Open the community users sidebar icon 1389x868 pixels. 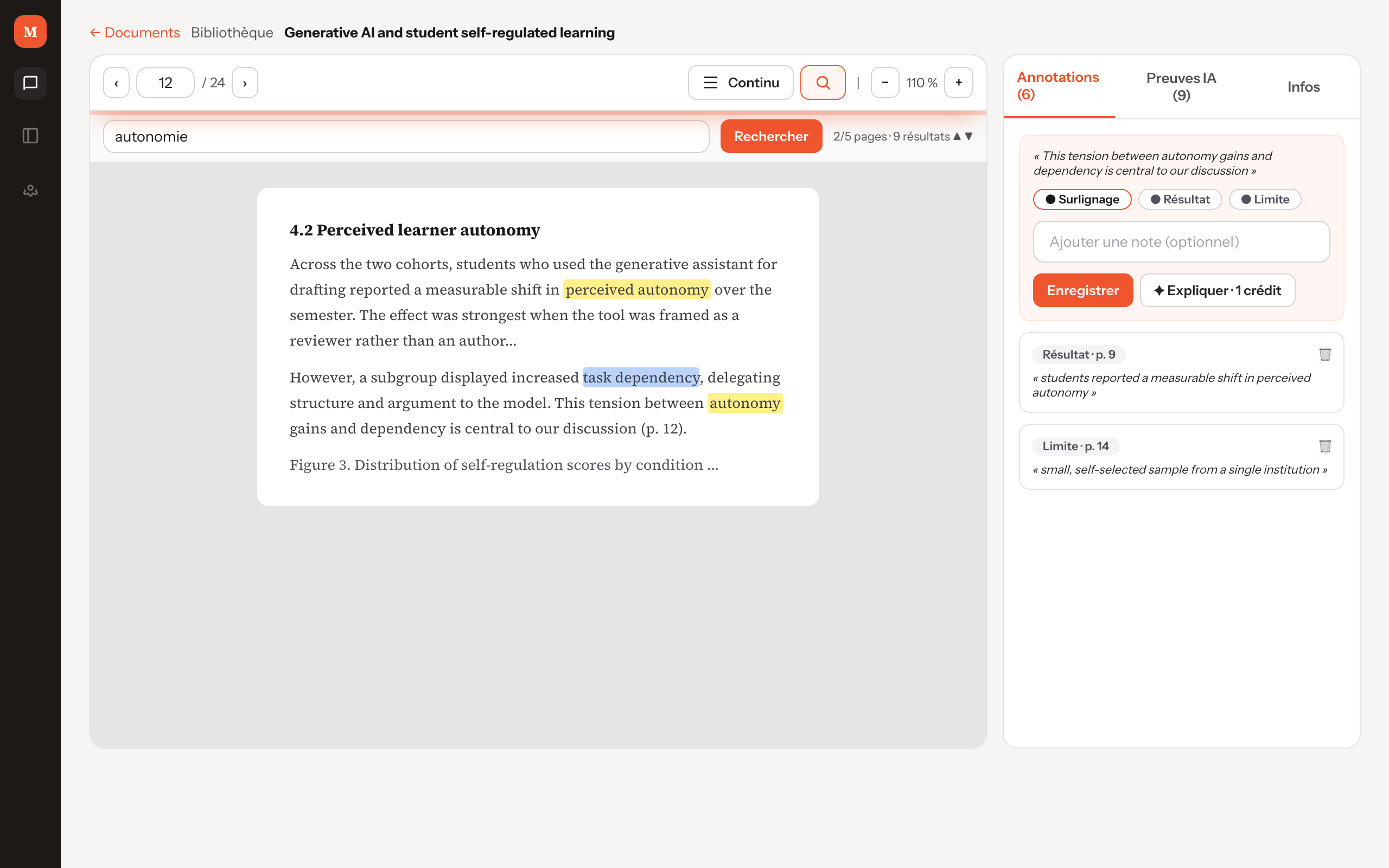(30, 190)
